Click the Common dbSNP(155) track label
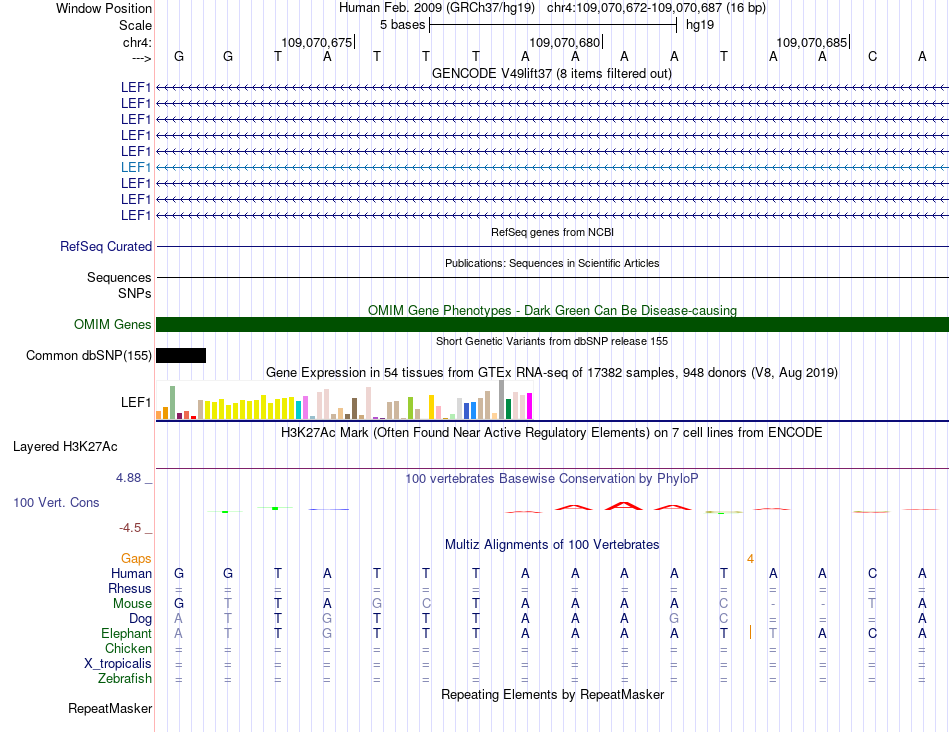Screen dimensions: 950x732 [88, 356]
